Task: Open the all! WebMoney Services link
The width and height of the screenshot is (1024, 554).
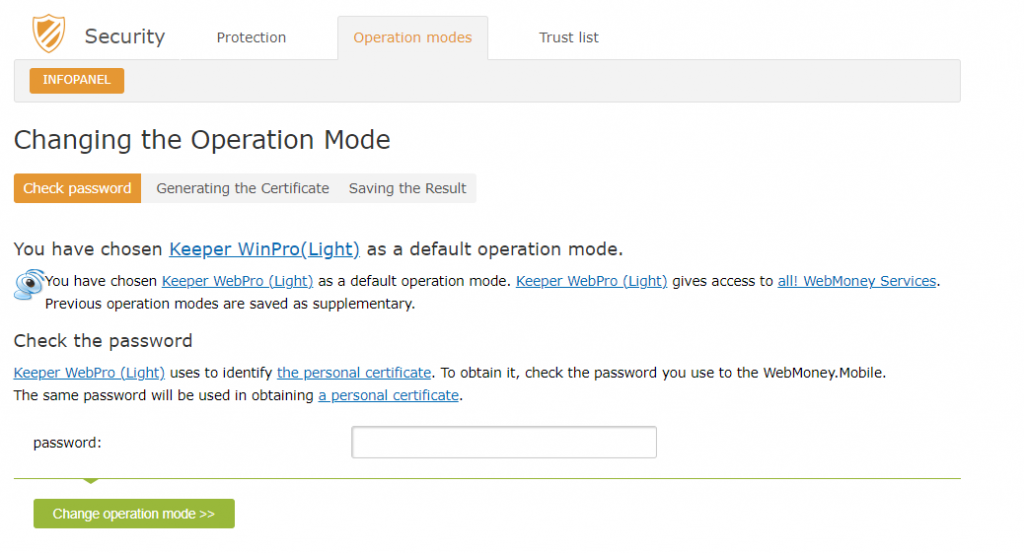Action: pyautogui.click(x=857, y=281)
